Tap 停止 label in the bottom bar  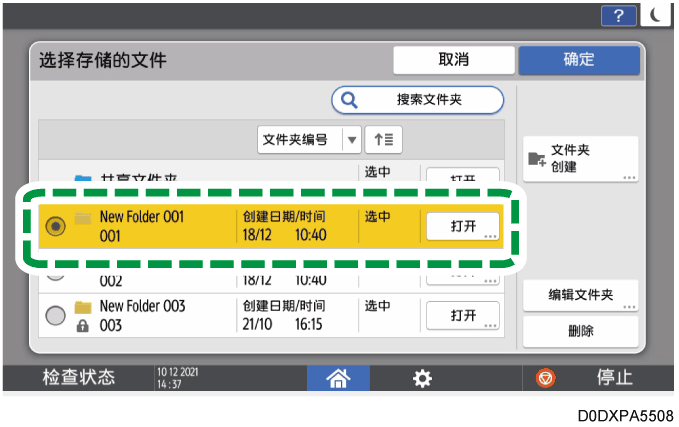pyautogui.click(x=614, y=378)
